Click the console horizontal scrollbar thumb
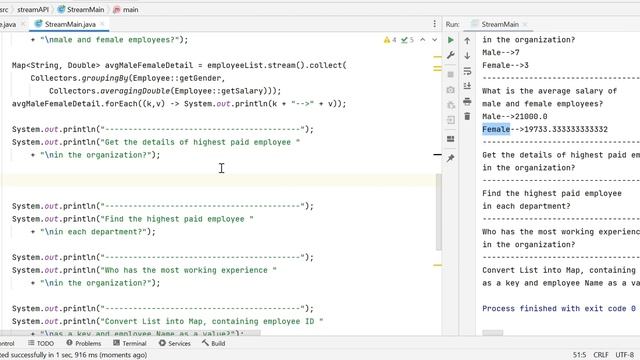This screenshot has width=640, height=360. click(493, 333)
